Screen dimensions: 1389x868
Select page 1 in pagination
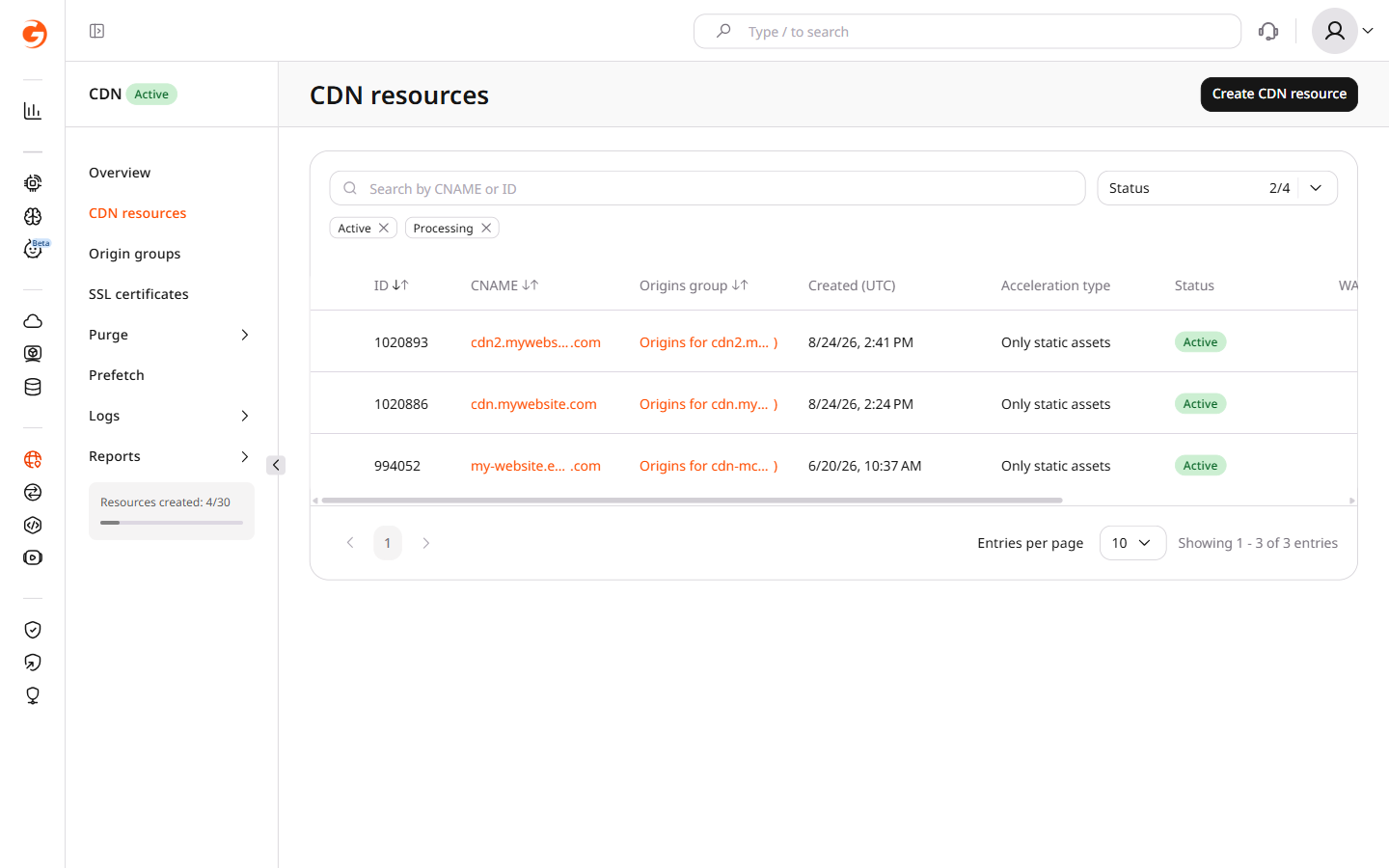[x=388, y=543]
